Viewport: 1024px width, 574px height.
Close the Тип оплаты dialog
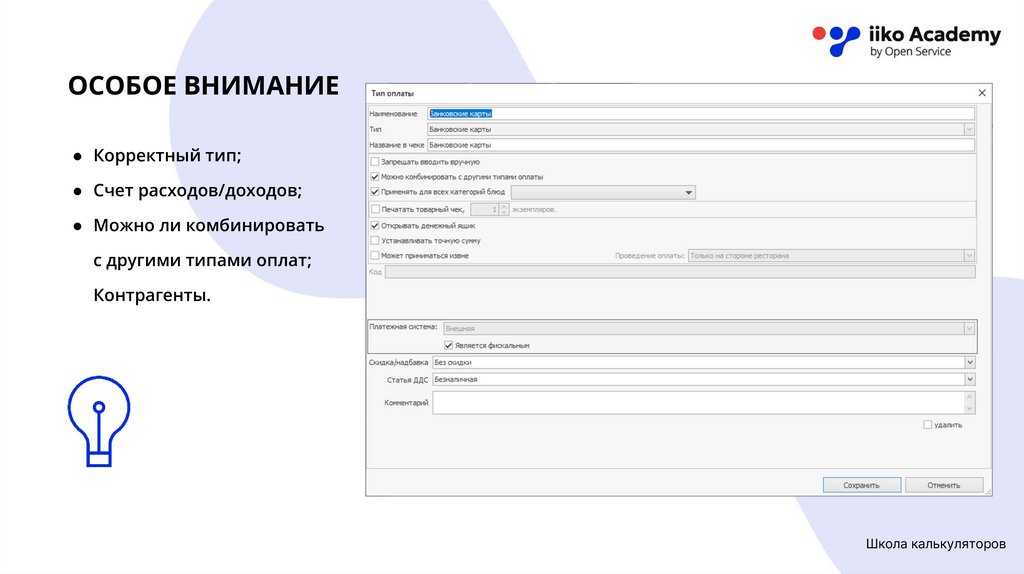pos(982,93)
